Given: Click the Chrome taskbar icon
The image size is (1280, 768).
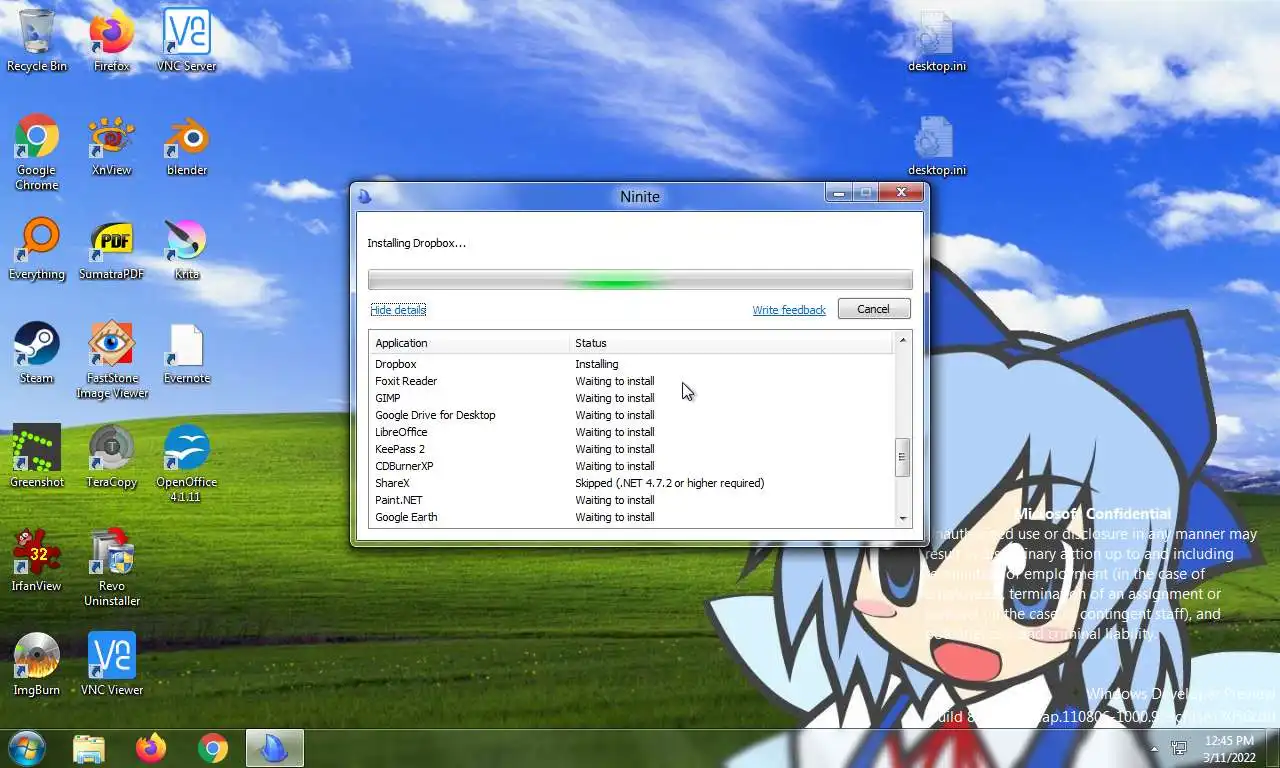Looking at the screenshot, I should click(x=213, y=748).
